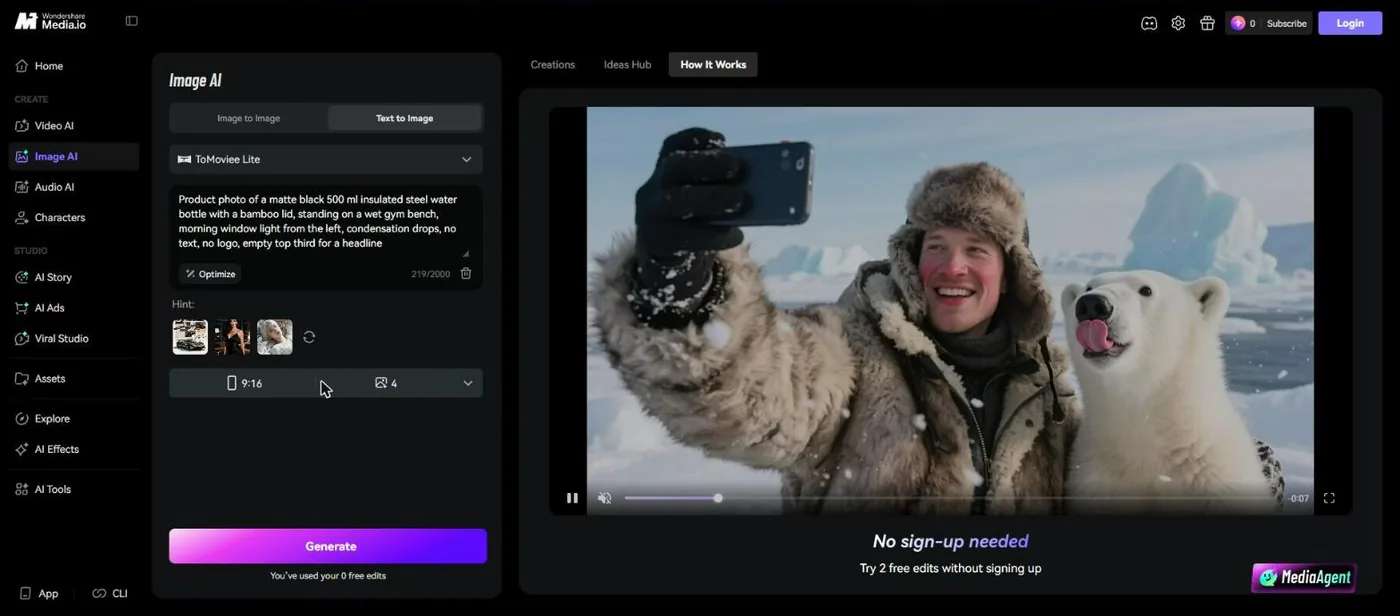
Task: Enter fullscreen with the video expand icon
Action: pyautogui.click(x=1329, y=498)
